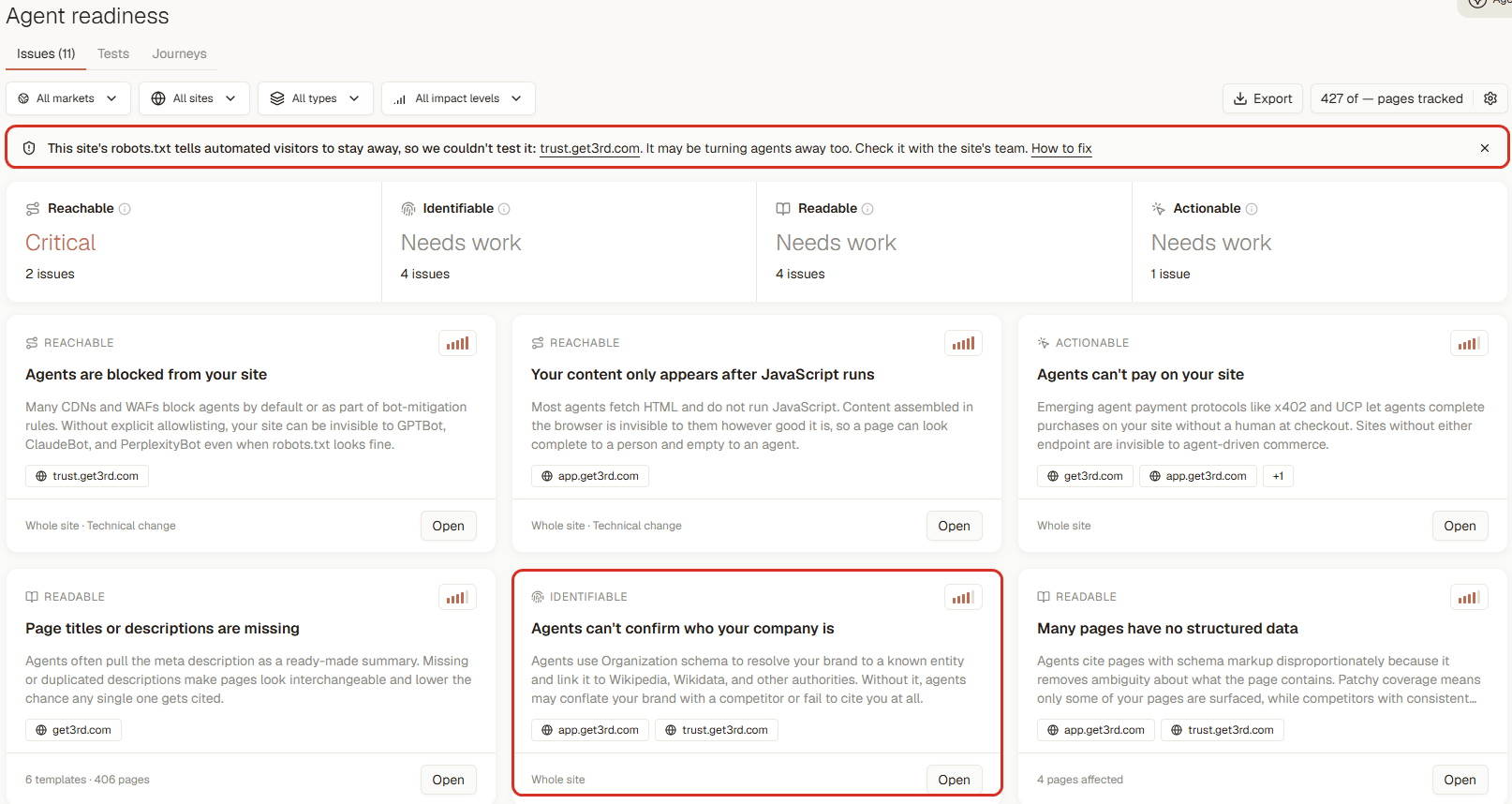1512x804 pixels.
Task: Open the Many pages have no structured data issue
Action: coord(1460,780)
